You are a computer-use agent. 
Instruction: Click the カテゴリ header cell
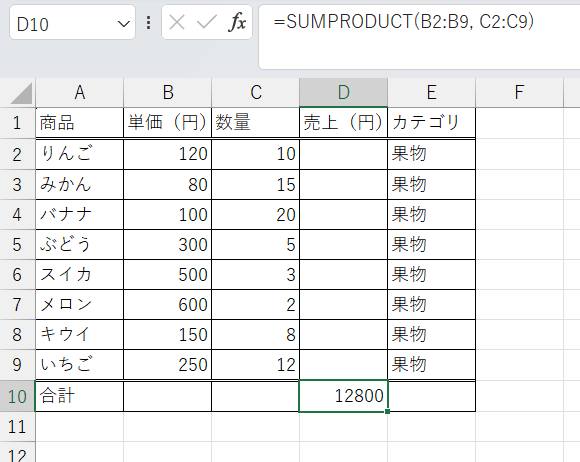431,122
